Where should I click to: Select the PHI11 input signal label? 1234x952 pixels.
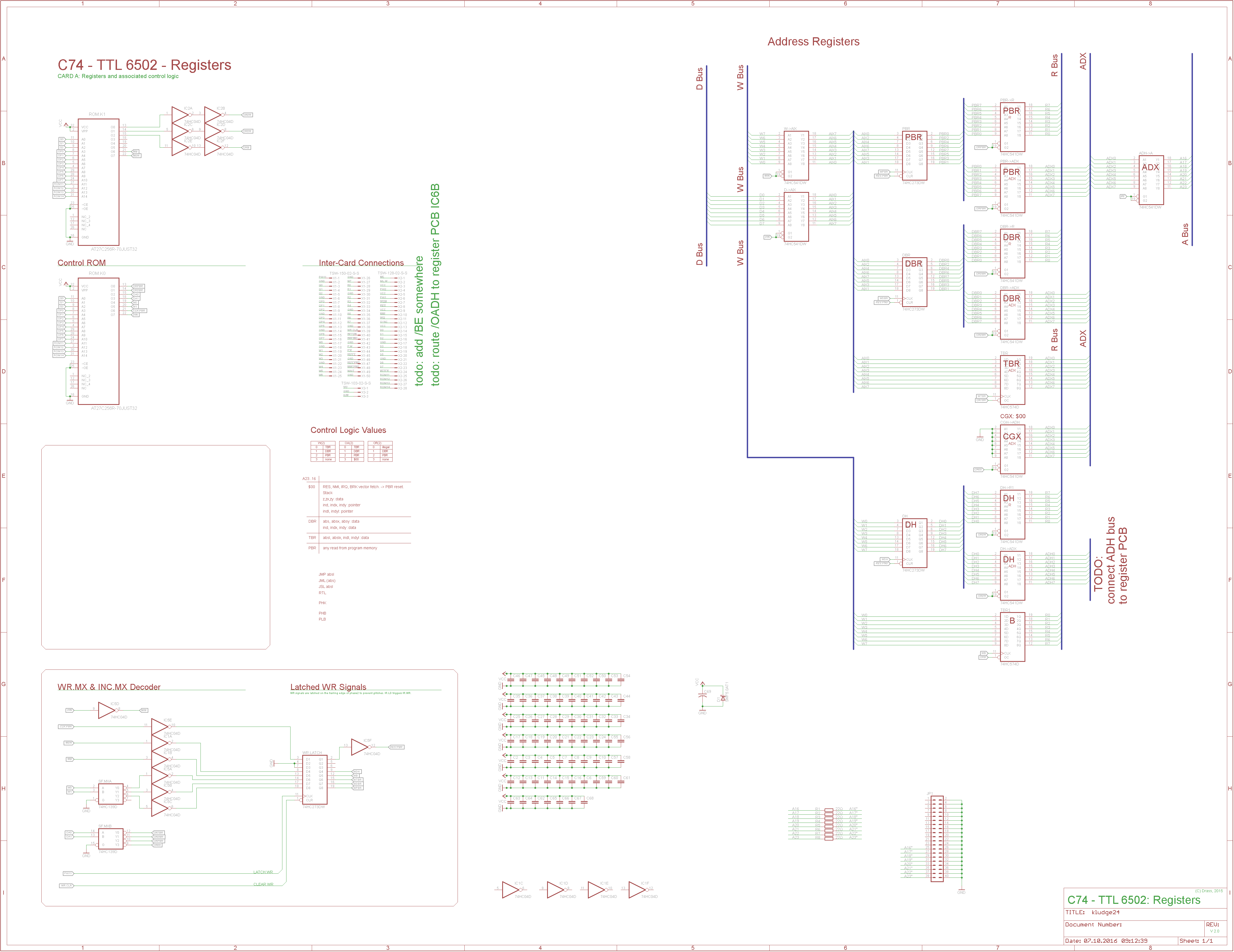click(x=68, y=873)
